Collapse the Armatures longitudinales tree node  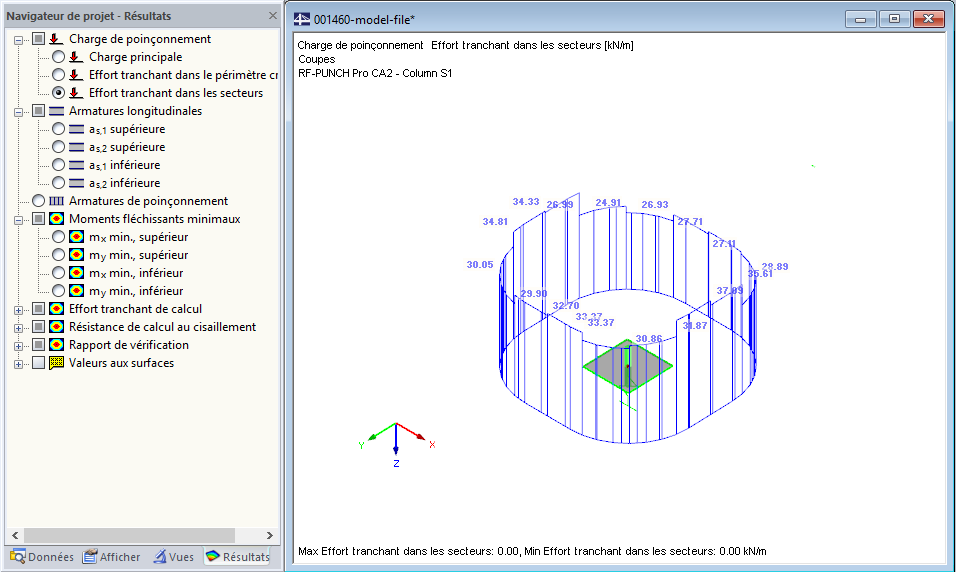coord(18,112)
